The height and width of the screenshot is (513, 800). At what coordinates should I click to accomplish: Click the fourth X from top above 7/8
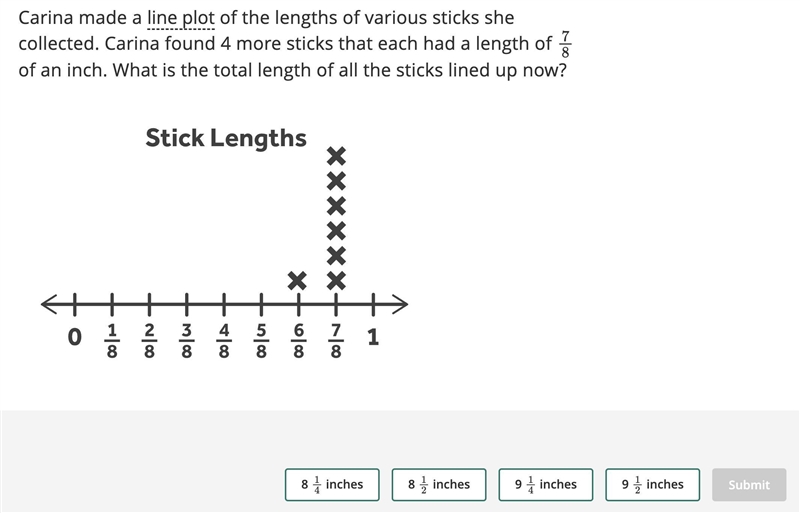(336, 231)
